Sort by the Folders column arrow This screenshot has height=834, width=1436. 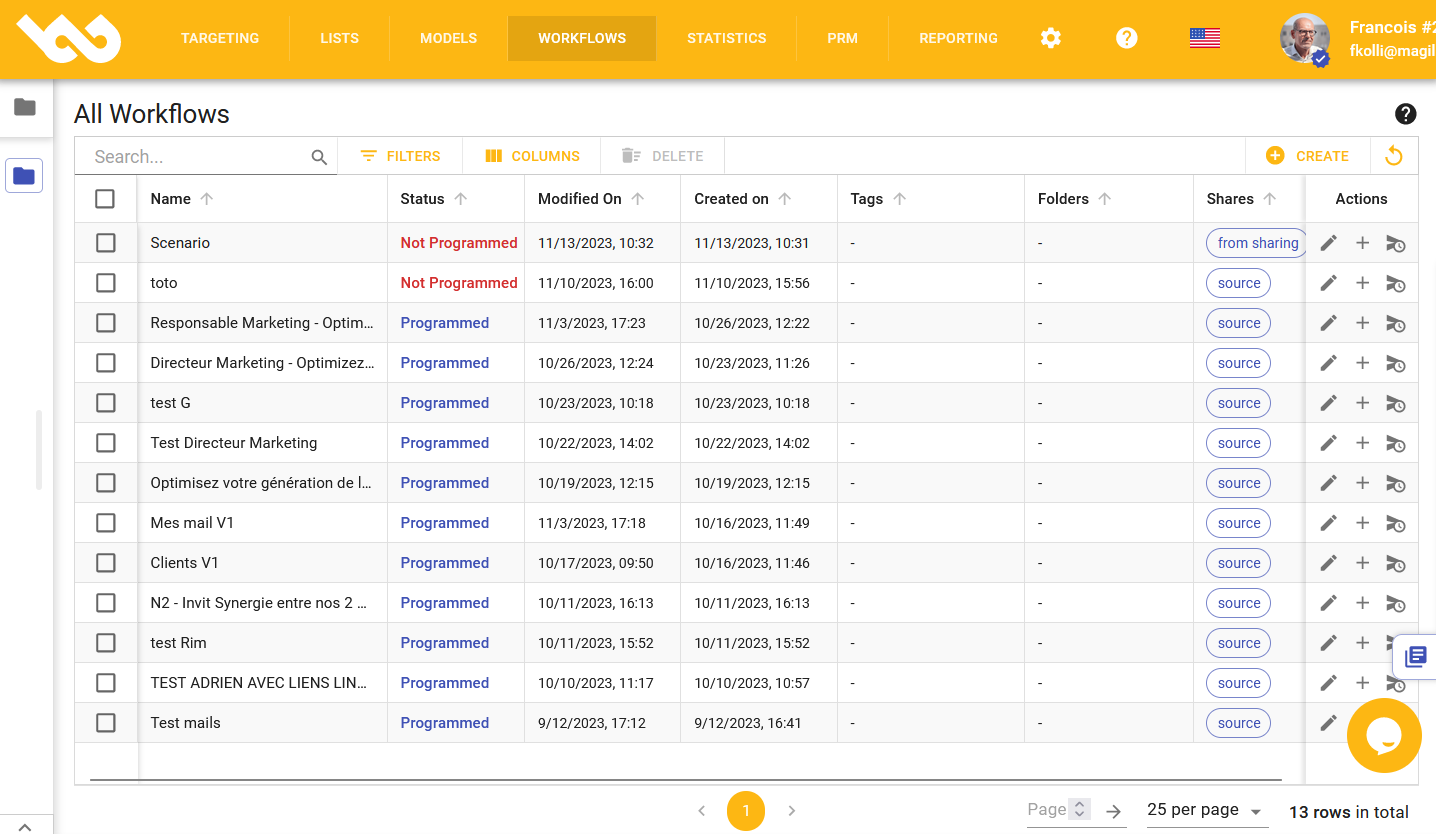click(1105, 199)
